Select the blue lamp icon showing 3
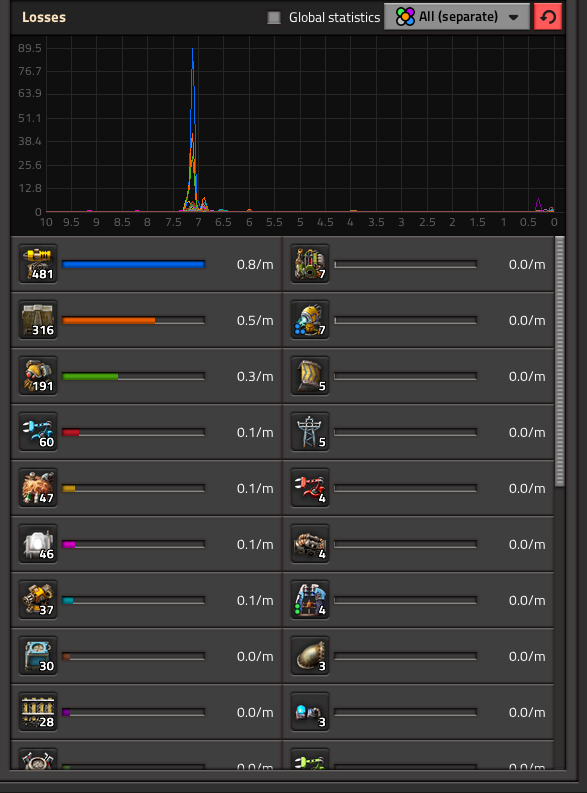Viewport: 587px width, 793px height. (310, 712)
